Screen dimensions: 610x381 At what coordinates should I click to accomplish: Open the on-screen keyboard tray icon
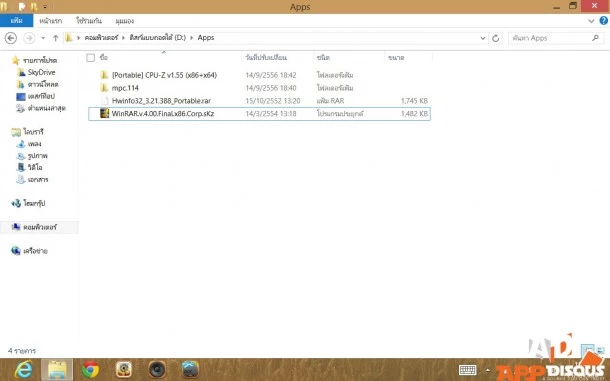point(467,369)
